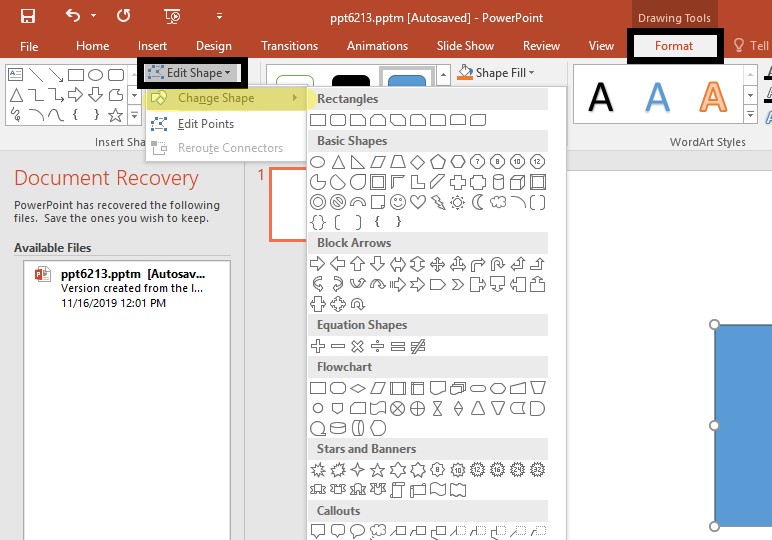Pick the Chevron block arrow shape
Viewport: 772px width, 540px height.
click(457, 285)
